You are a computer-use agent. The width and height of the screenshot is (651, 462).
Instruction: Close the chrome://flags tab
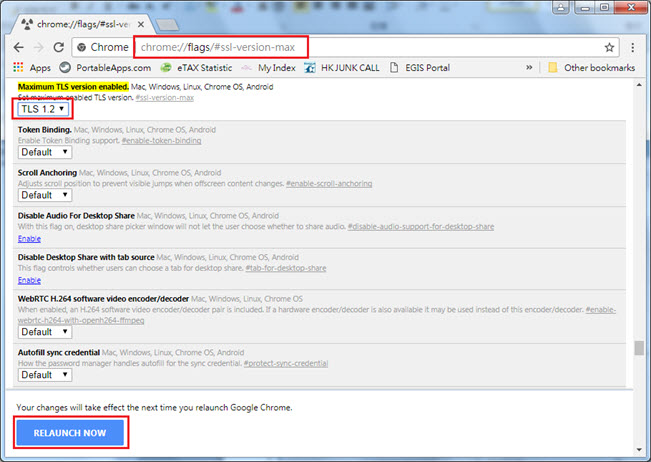[141, 24]
